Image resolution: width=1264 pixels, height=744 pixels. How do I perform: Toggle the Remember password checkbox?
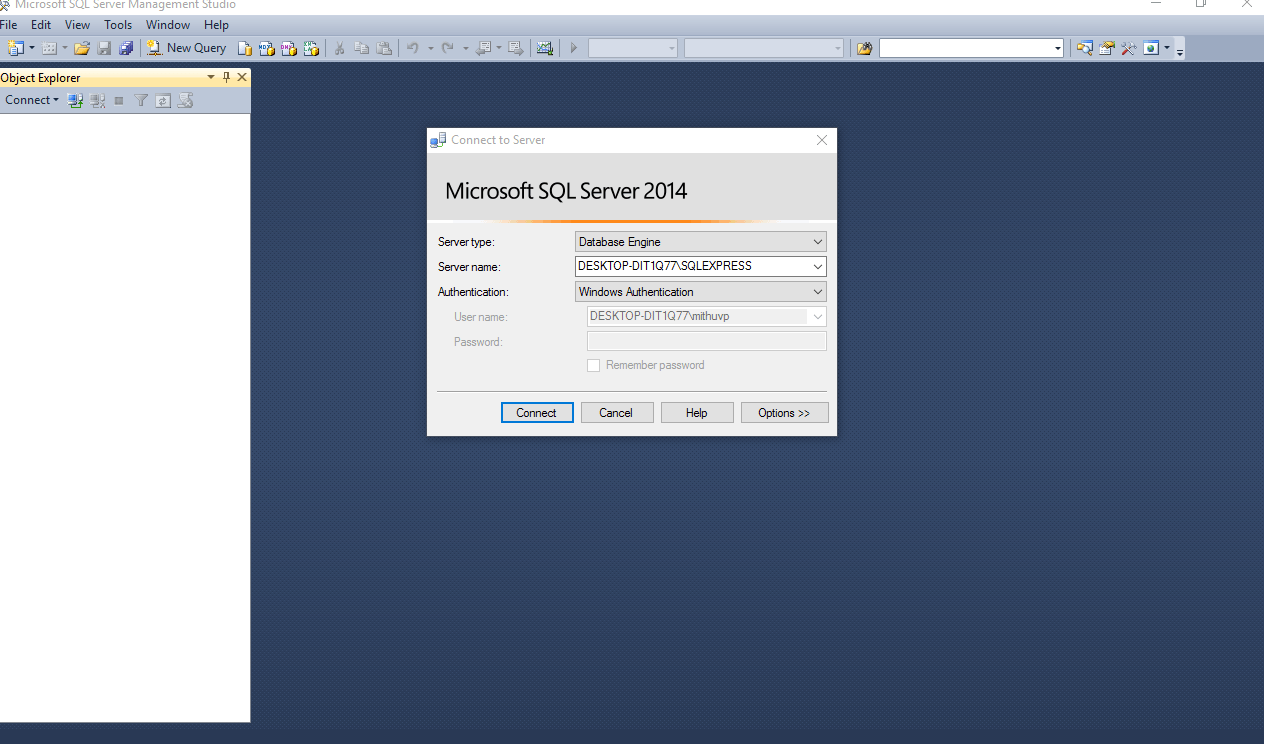pos(594,366)
